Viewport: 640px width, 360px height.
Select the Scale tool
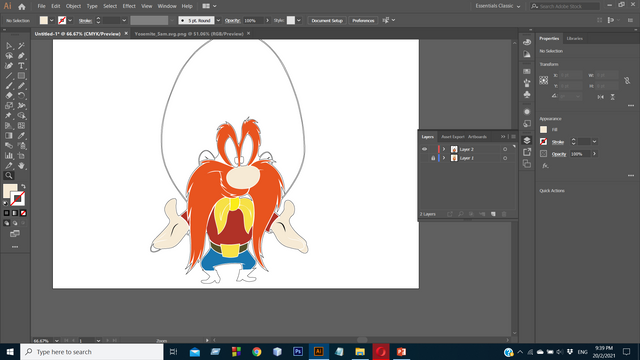click(x=9, y=106)
